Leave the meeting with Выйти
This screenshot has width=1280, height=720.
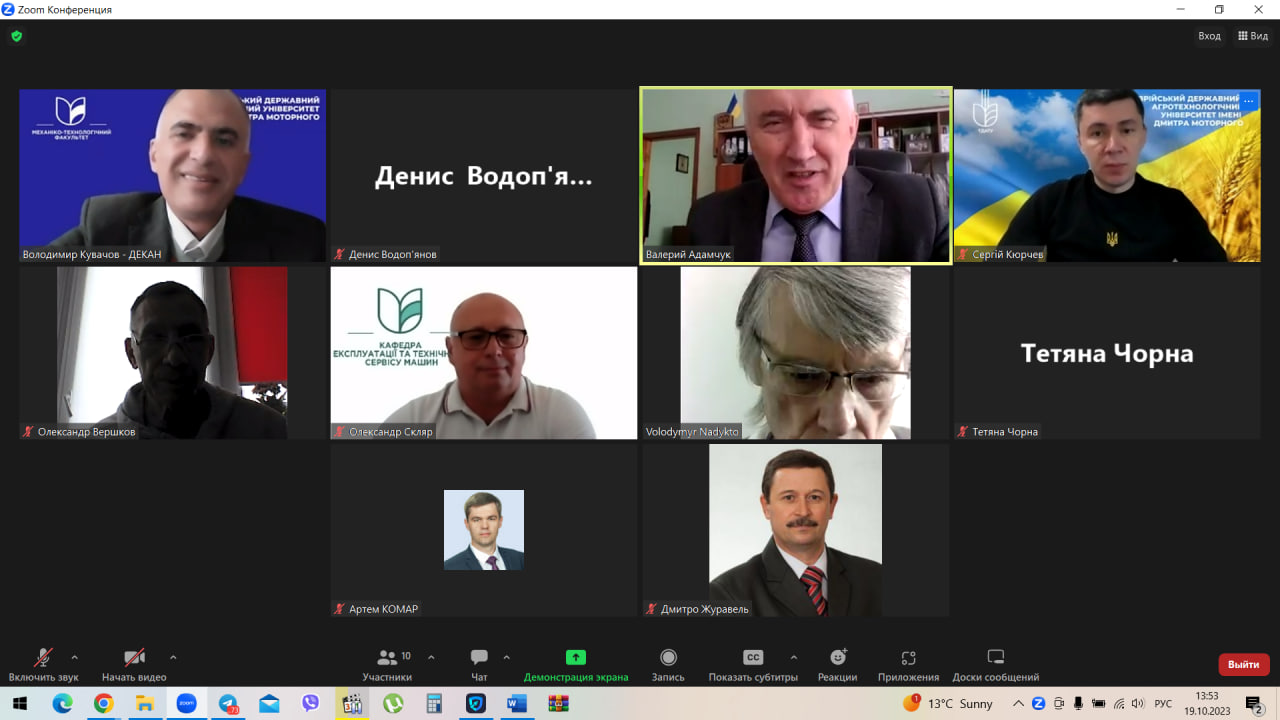1244,664
